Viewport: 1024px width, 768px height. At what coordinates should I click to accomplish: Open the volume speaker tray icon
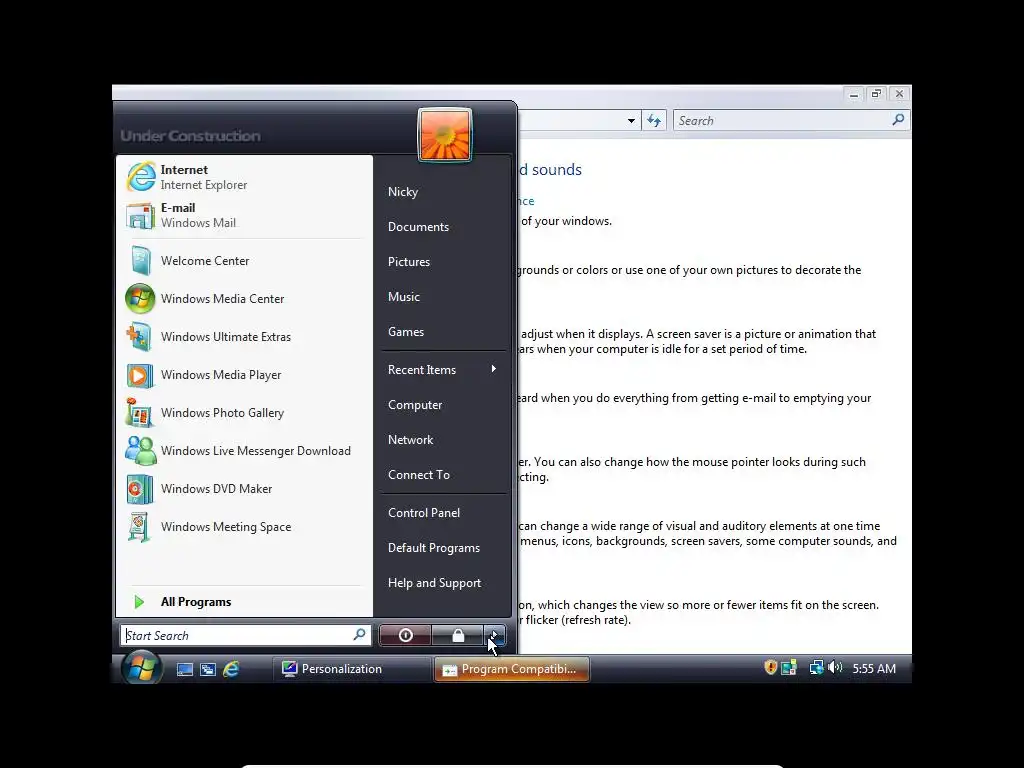tap(835, 667)
